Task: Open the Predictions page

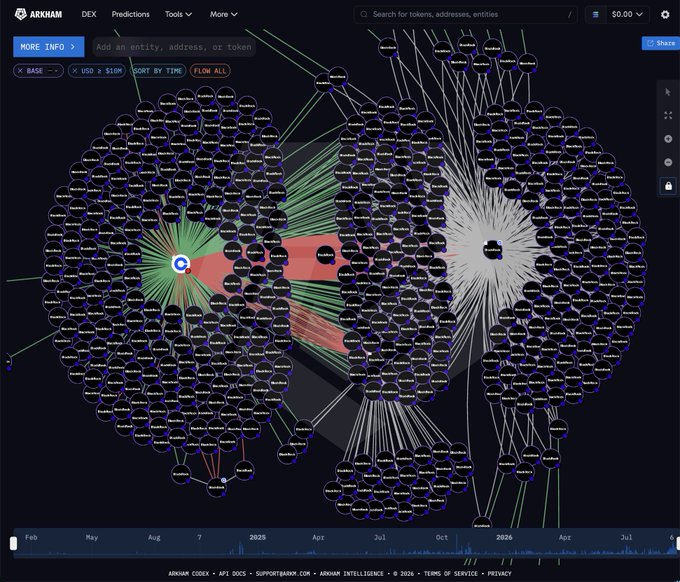Action: 131,14
